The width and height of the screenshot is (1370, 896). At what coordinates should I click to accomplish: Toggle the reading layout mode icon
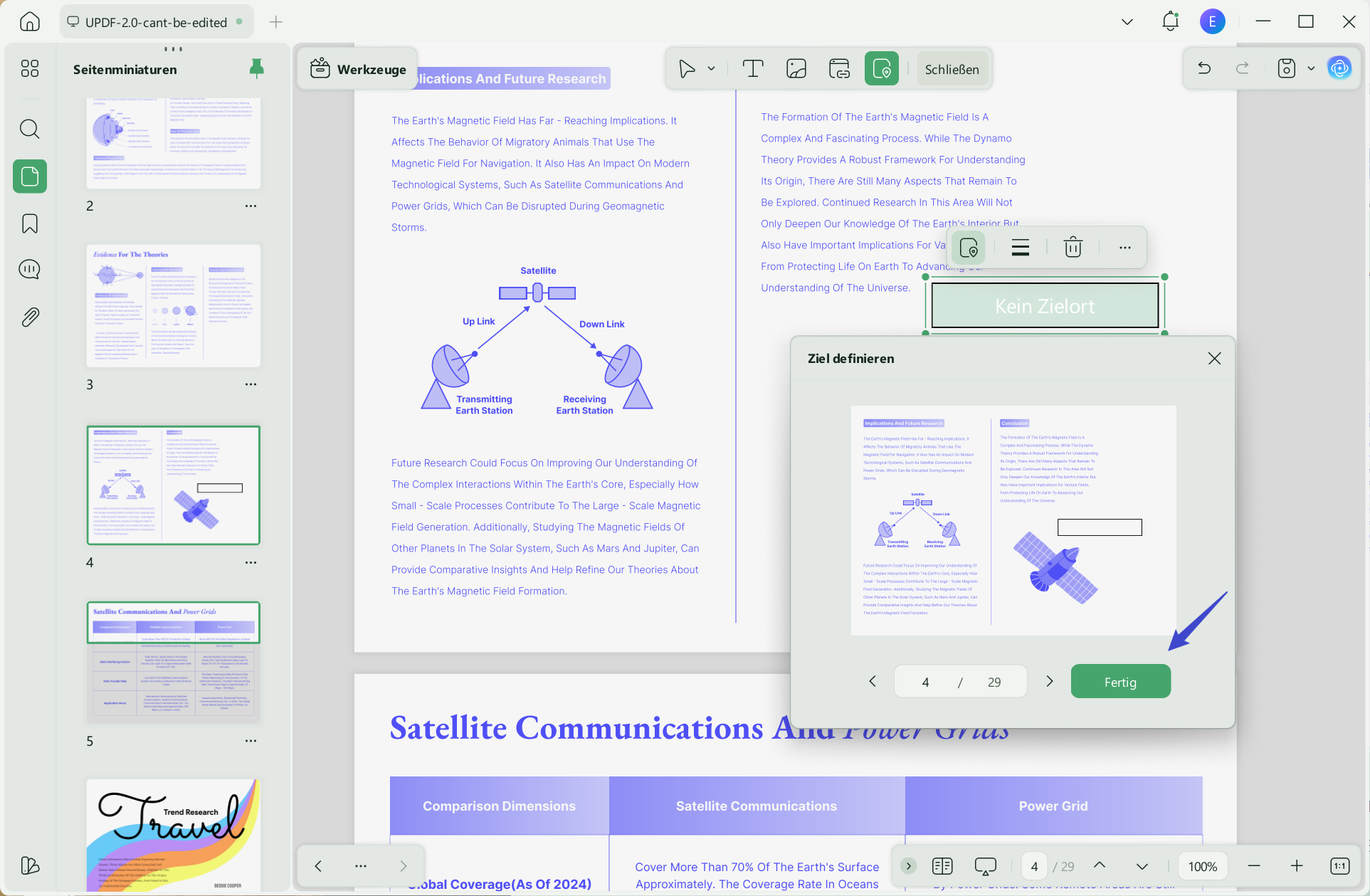click(x=942, y=866)
